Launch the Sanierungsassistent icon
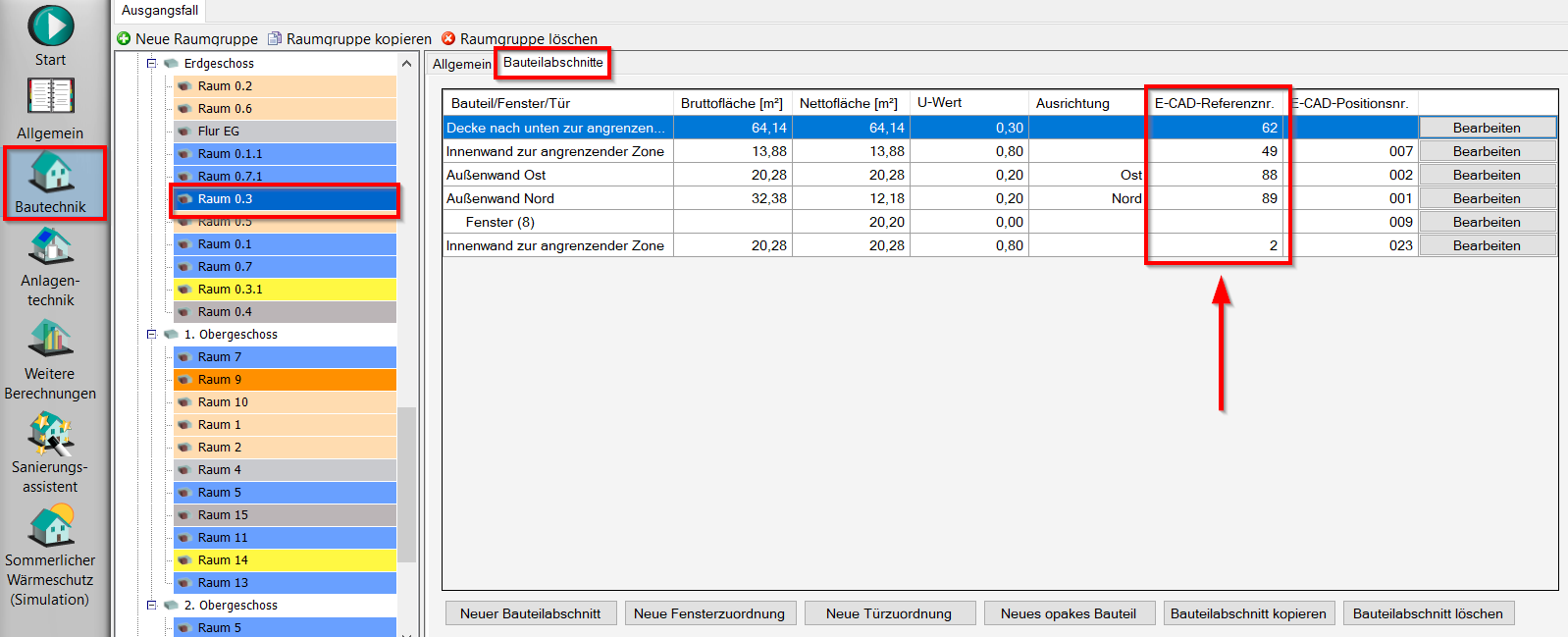 (x=50, y=434)
